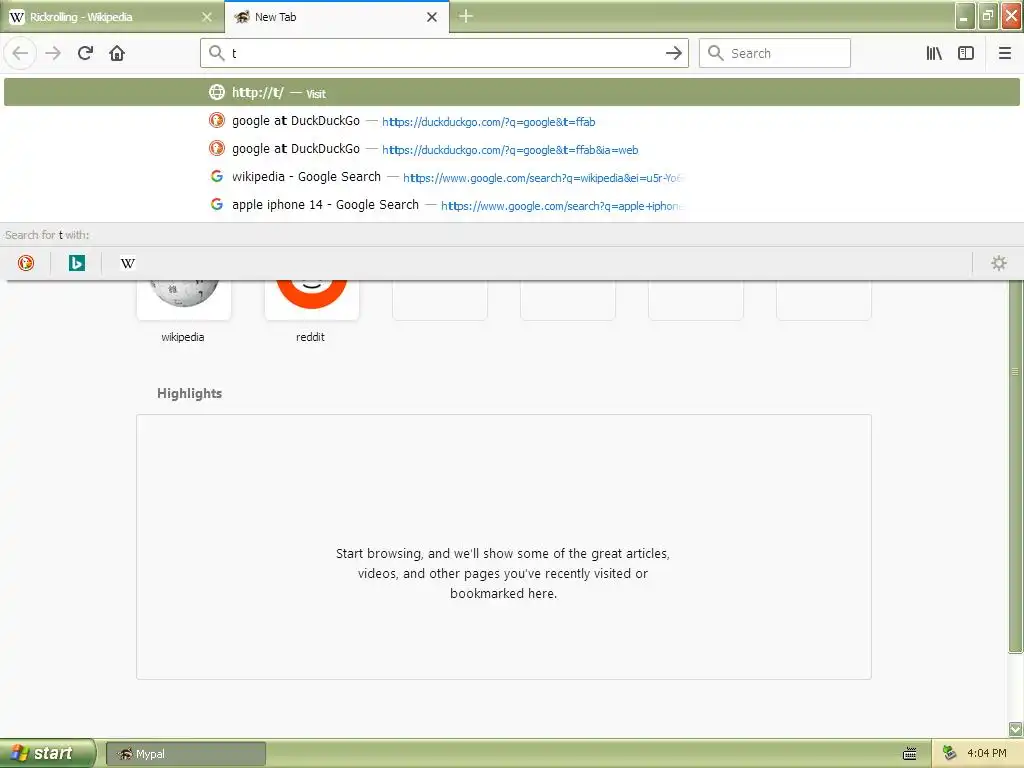Click the network tray icon

[x=949, y=754]
